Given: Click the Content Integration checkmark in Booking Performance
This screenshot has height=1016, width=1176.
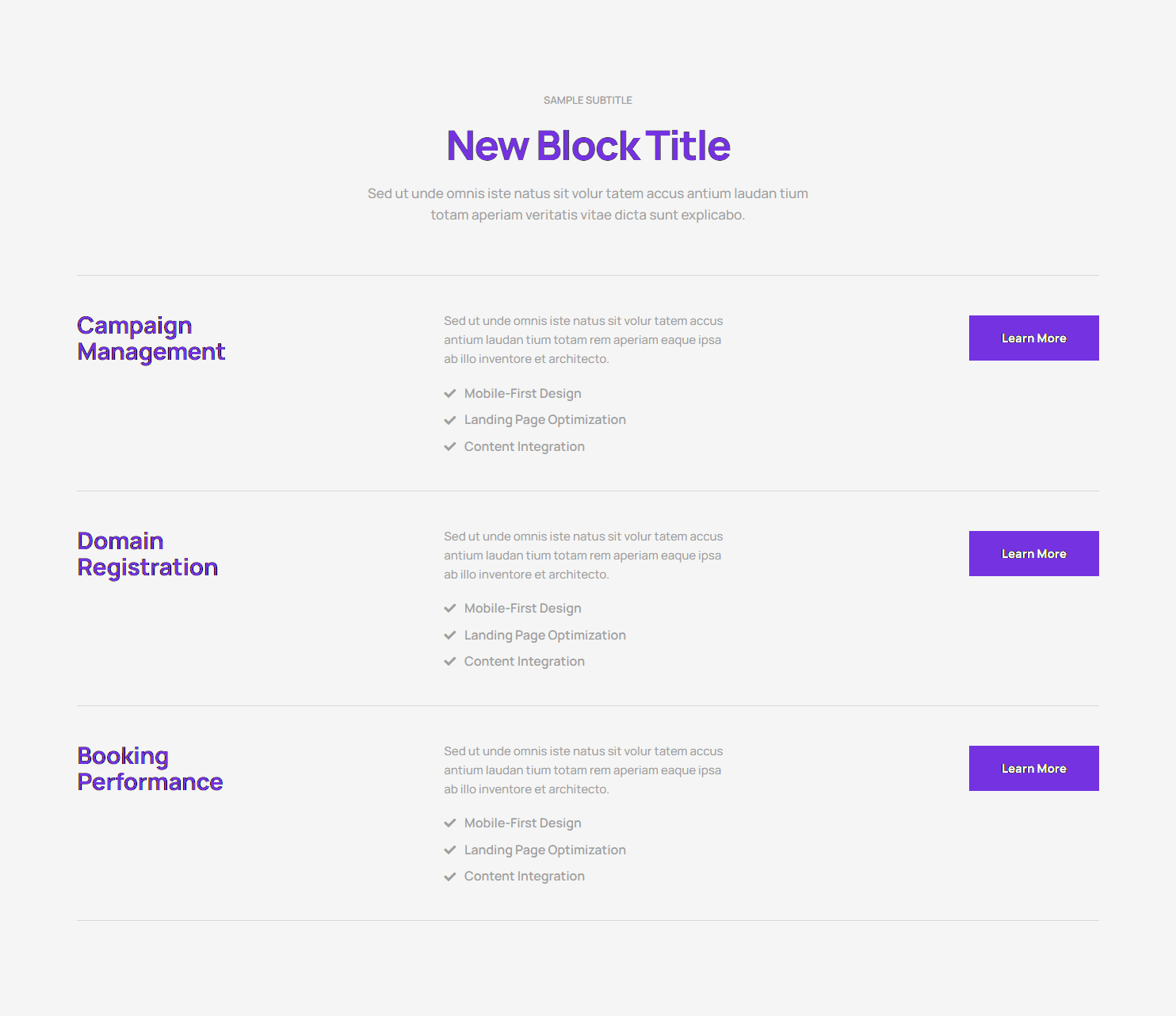Looking at the screenshot, I should pos(450,877).
